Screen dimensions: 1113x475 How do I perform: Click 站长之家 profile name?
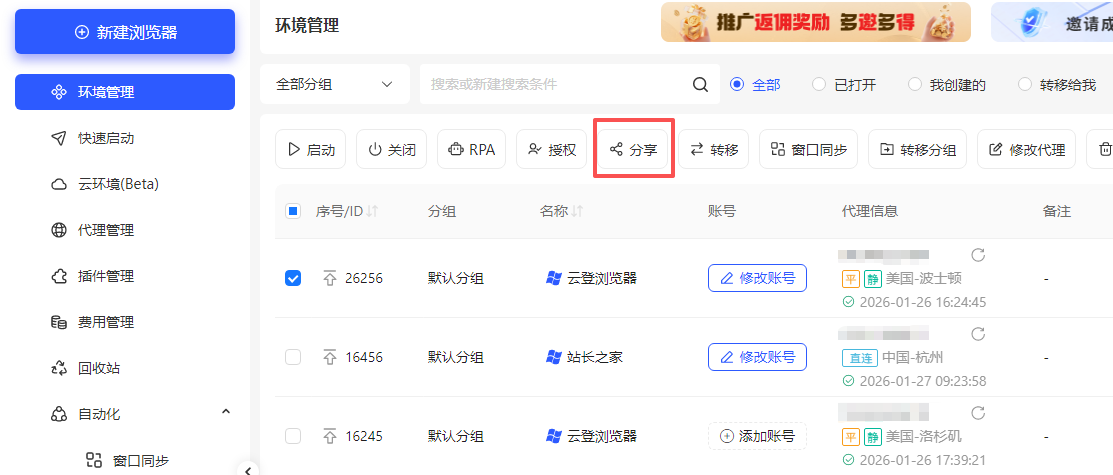(595, 357)
